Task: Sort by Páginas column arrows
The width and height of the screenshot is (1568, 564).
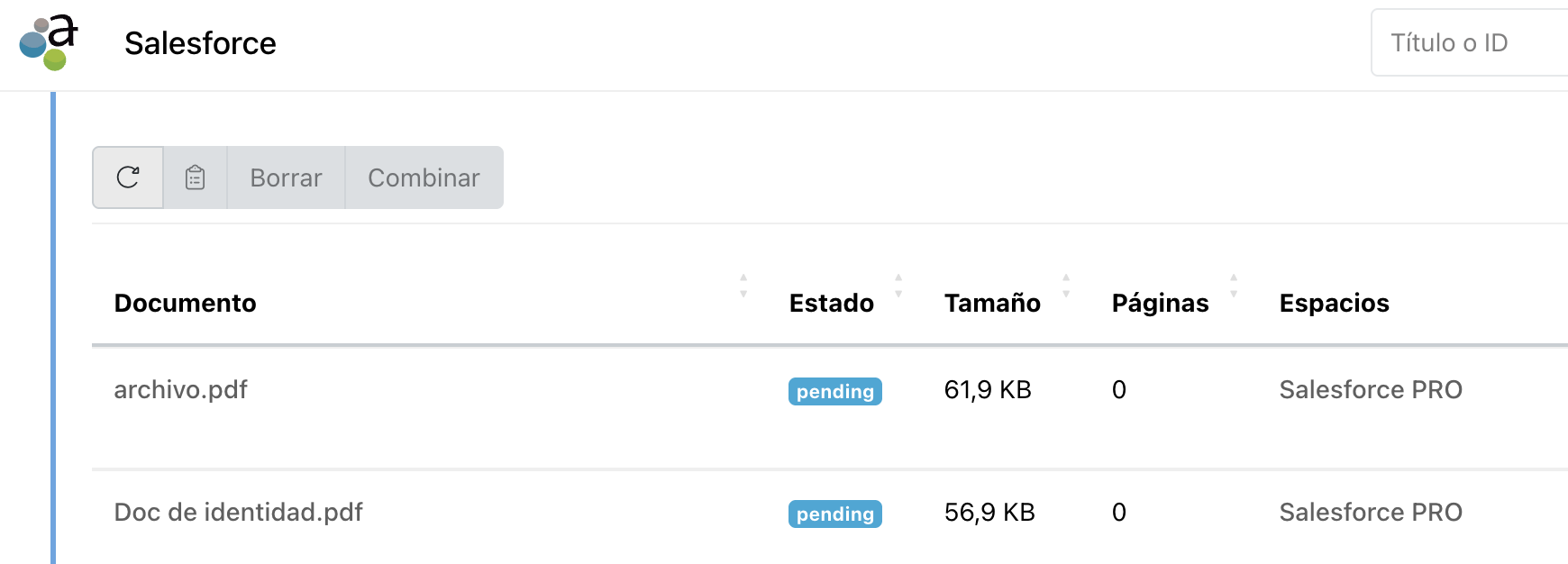Action: click(1234, 286)
